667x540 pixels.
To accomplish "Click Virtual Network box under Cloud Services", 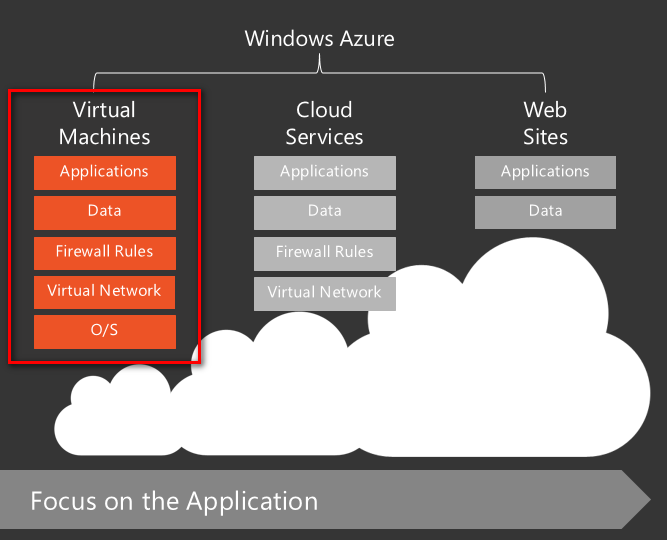I will (x=325, y=294).
